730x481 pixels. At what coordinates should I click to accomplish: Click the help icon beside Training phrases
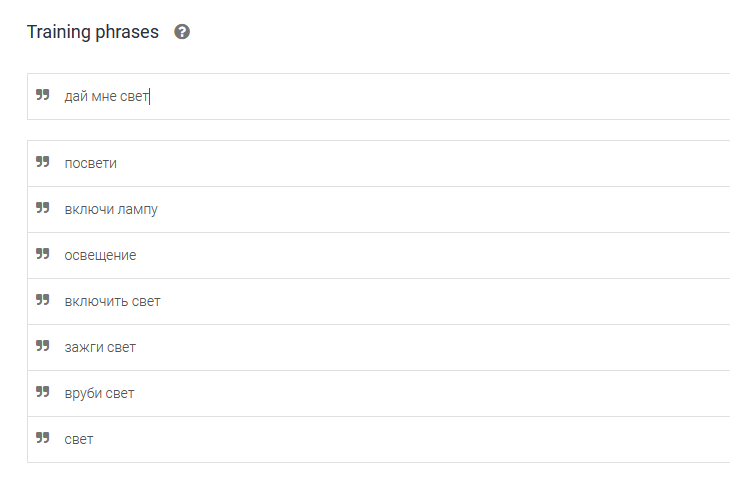point(182,32)
